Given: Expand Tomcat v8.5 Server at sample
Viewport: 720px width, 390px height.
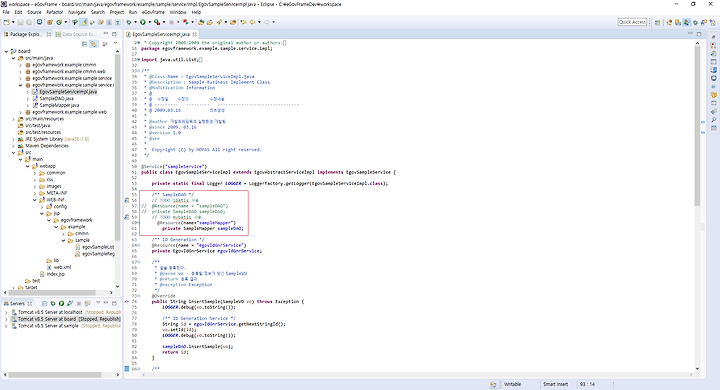Looking at the screenshot, I should coord(6,326).
